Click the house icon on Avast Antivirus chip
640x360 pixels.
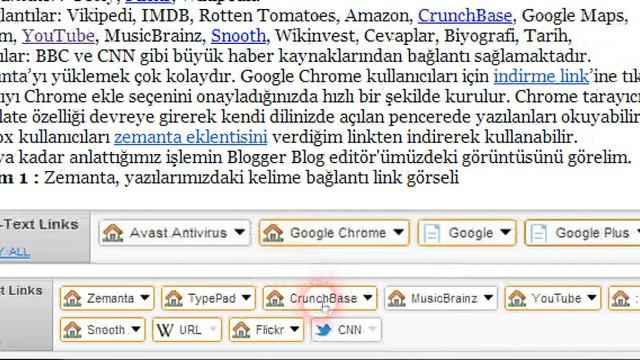tap(113, 233)
